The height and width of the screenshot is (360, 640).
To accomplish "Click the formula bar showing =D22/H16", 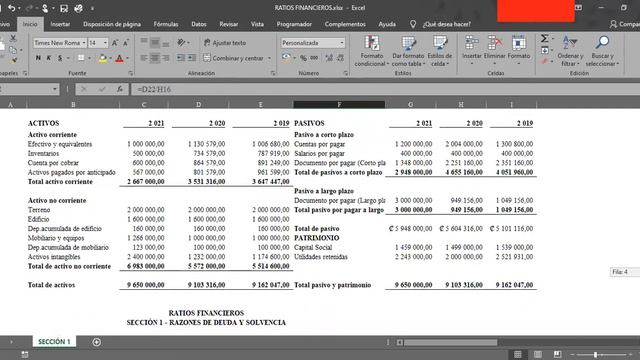I will click(x=384, y=89).
